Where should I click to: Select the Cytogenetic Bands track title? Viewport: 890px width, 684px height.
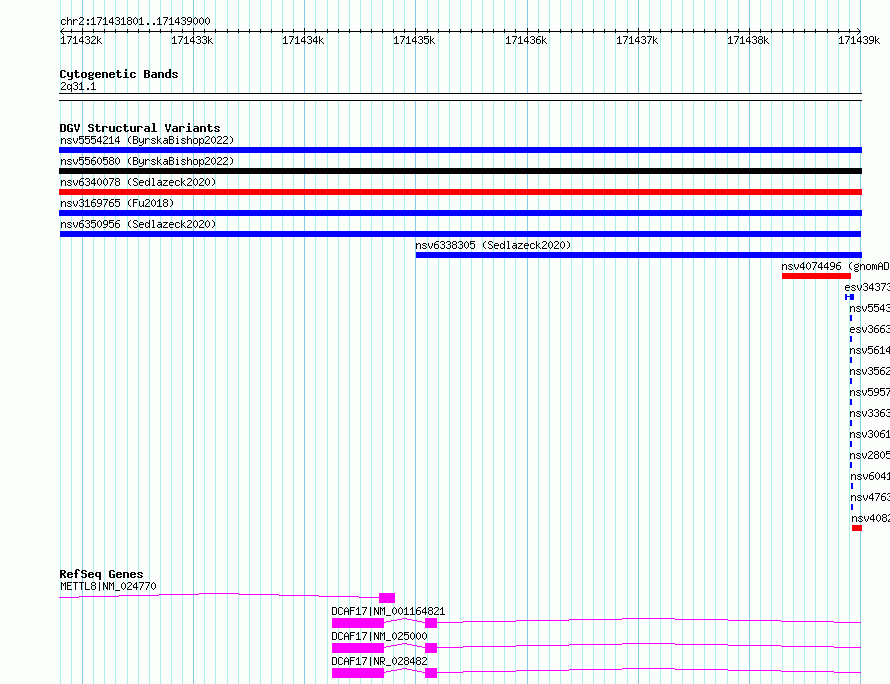pos(119,74)
